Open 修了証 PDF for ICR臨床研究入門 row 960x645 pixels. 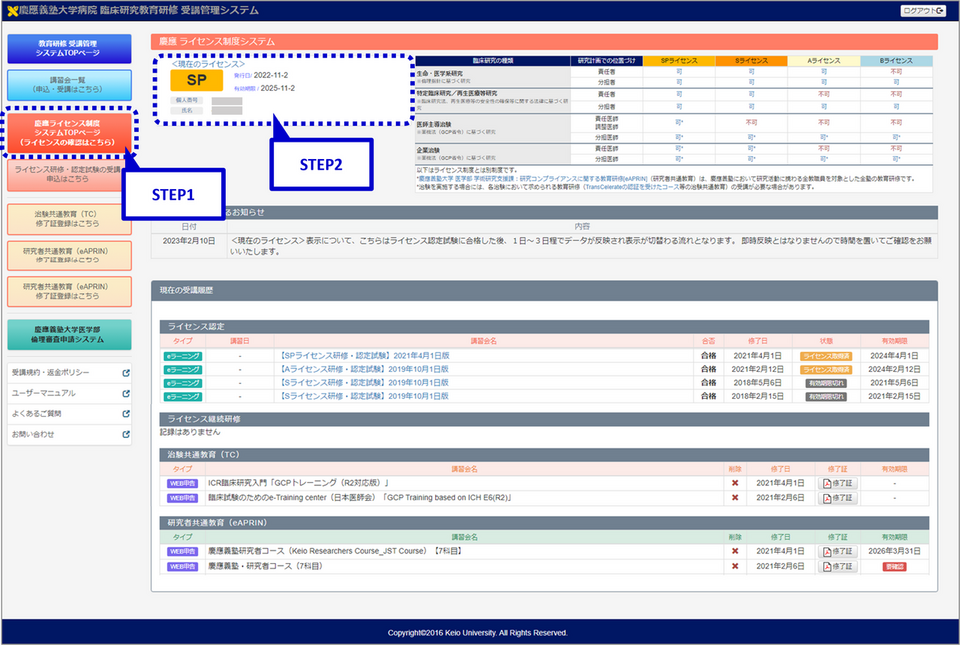[838, 483]
